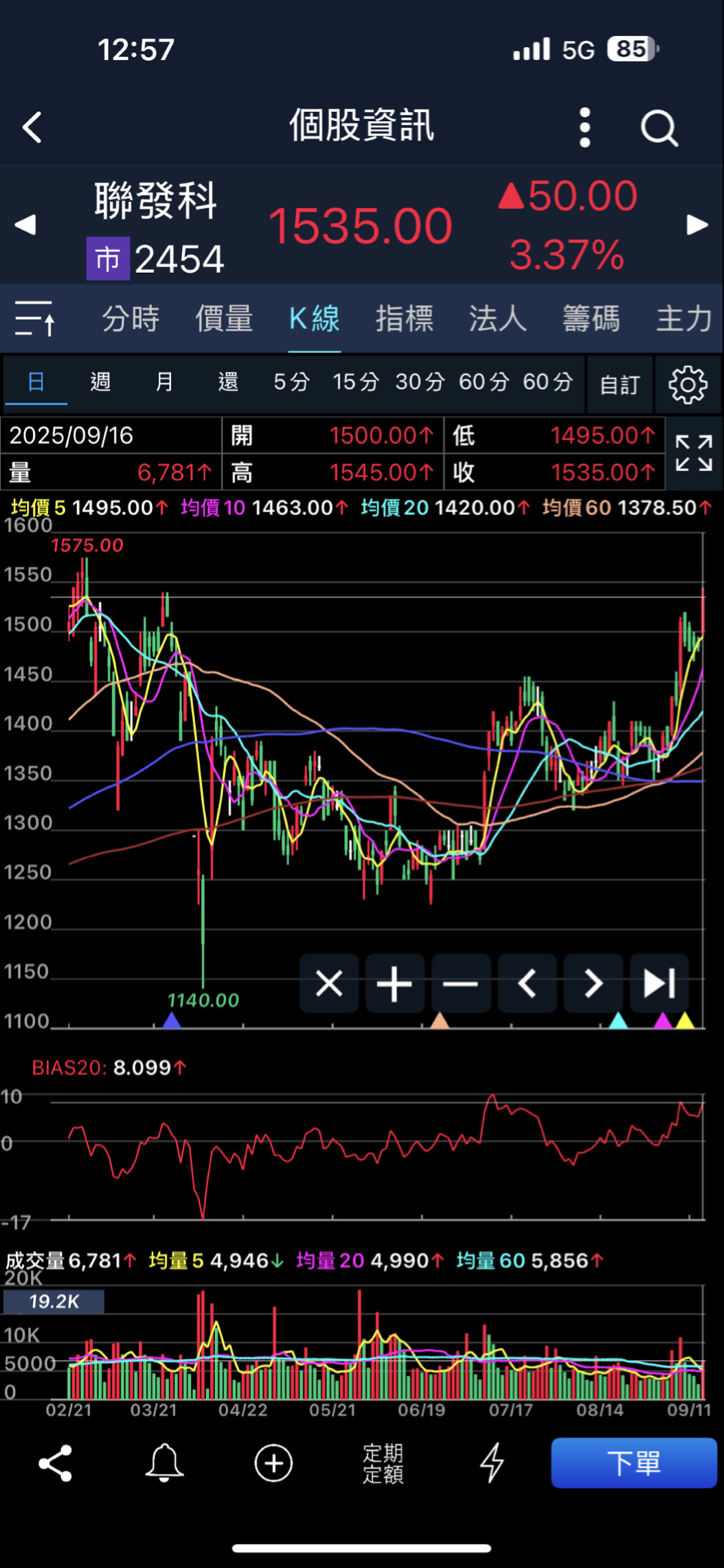Close chart crosshair with X button
The height and width of the screenshot is (1568, 724).
point(329,984)
